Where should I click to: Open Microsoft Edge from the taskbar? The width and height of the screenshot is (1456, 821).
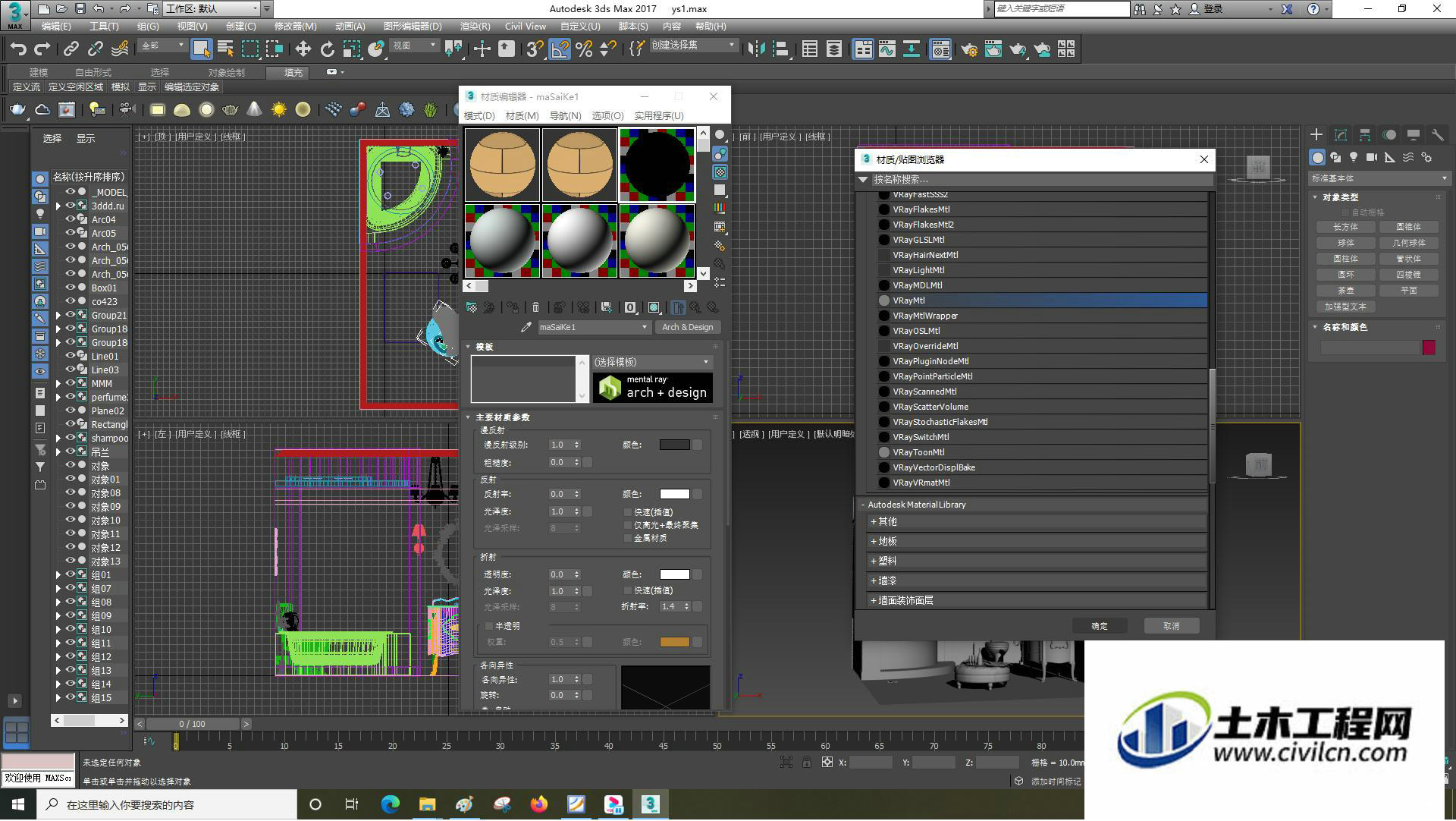coord(390,804)
